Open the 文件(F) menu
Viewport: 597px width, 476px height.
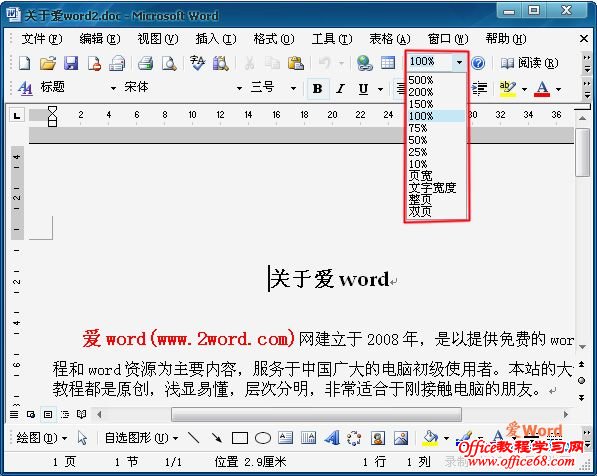tap(42, 39)
